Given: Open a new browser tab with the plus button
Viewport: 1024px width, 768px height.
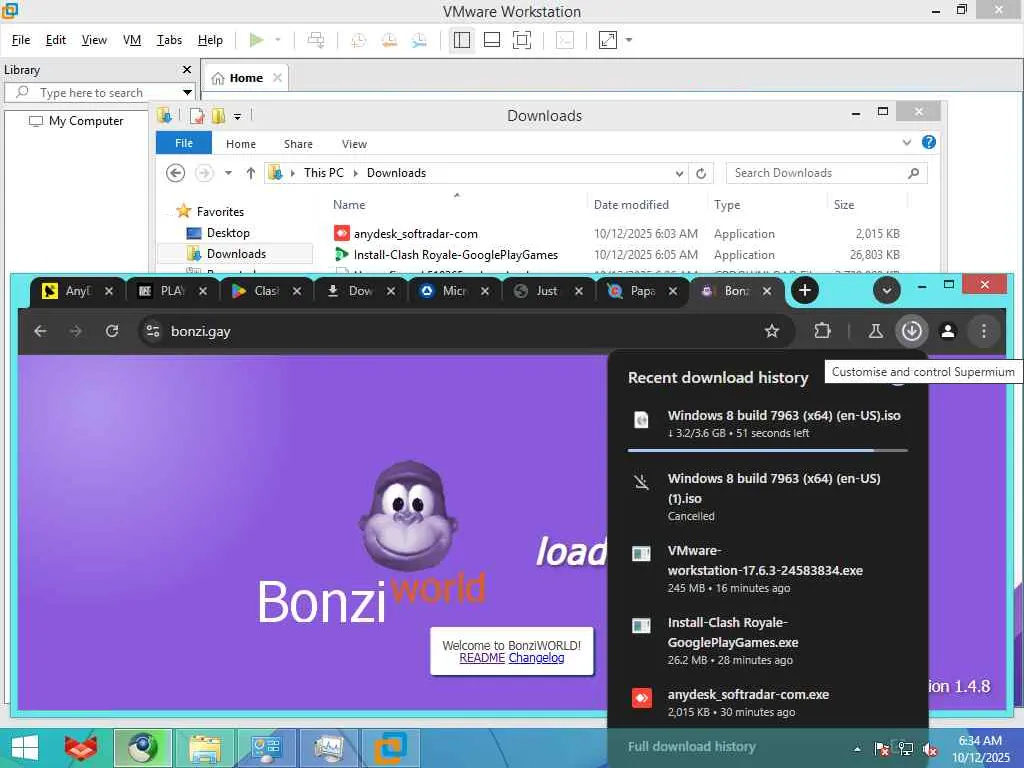Looking at the screenshot, I should pos(805,291).
